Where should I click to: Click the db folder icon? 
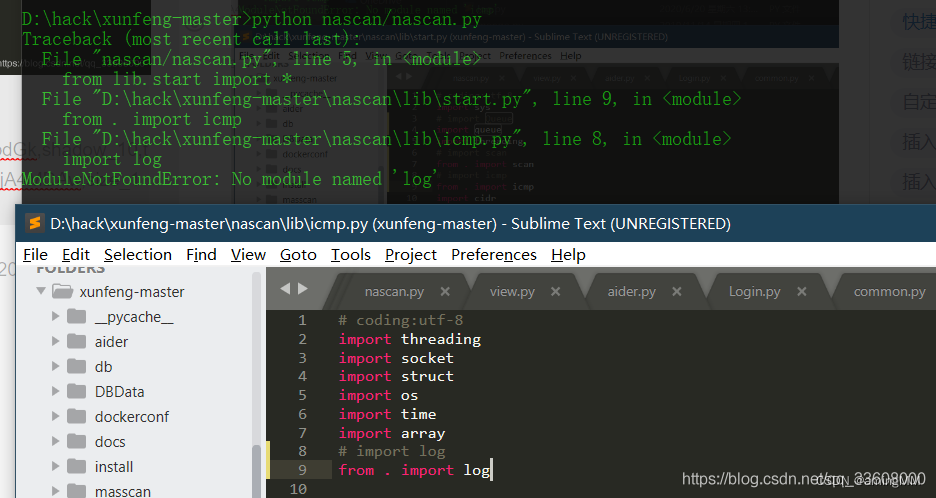tap(76, 366)
